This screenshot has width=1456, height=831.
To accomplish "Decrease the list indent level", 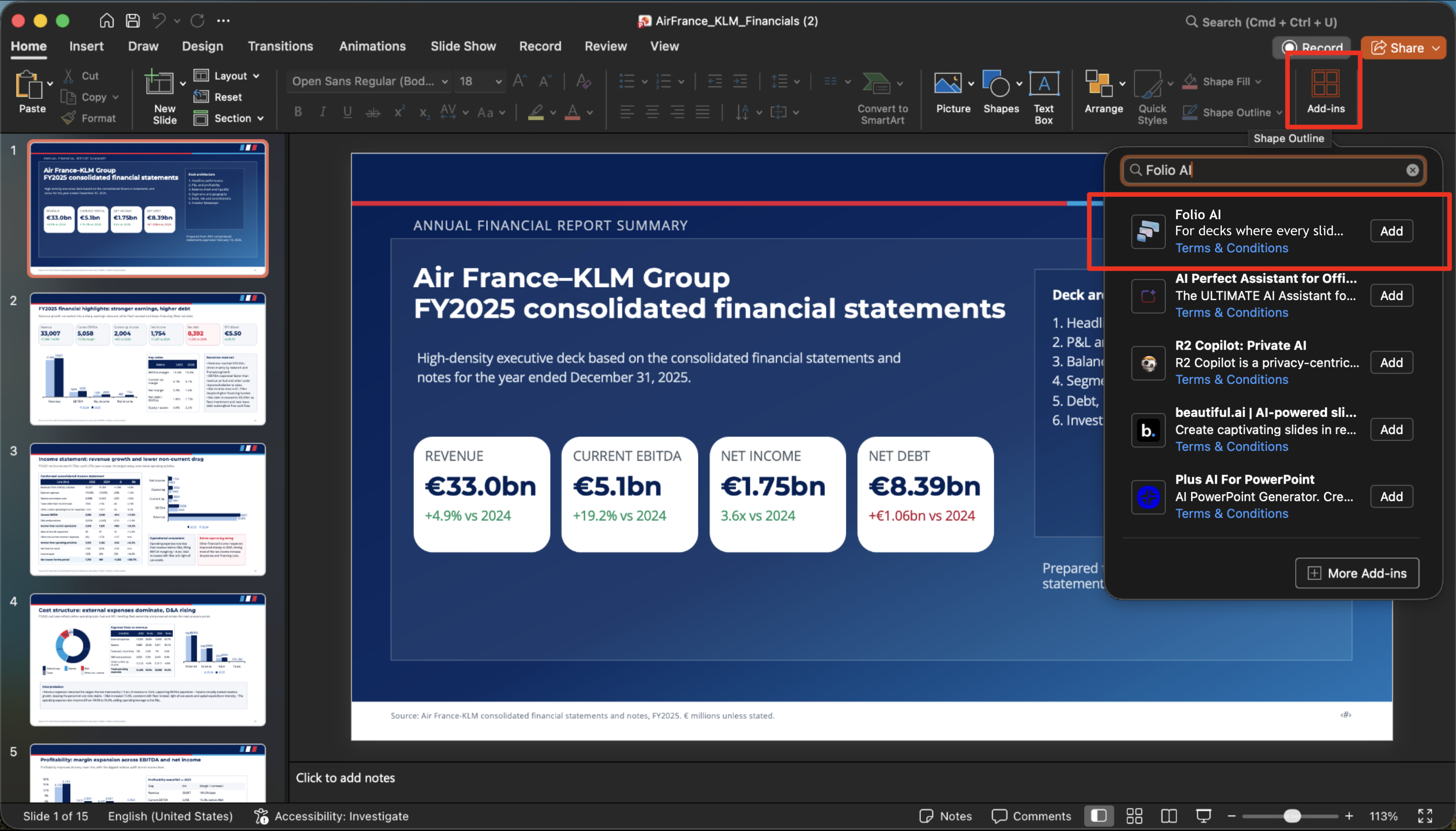I will 714,81.
